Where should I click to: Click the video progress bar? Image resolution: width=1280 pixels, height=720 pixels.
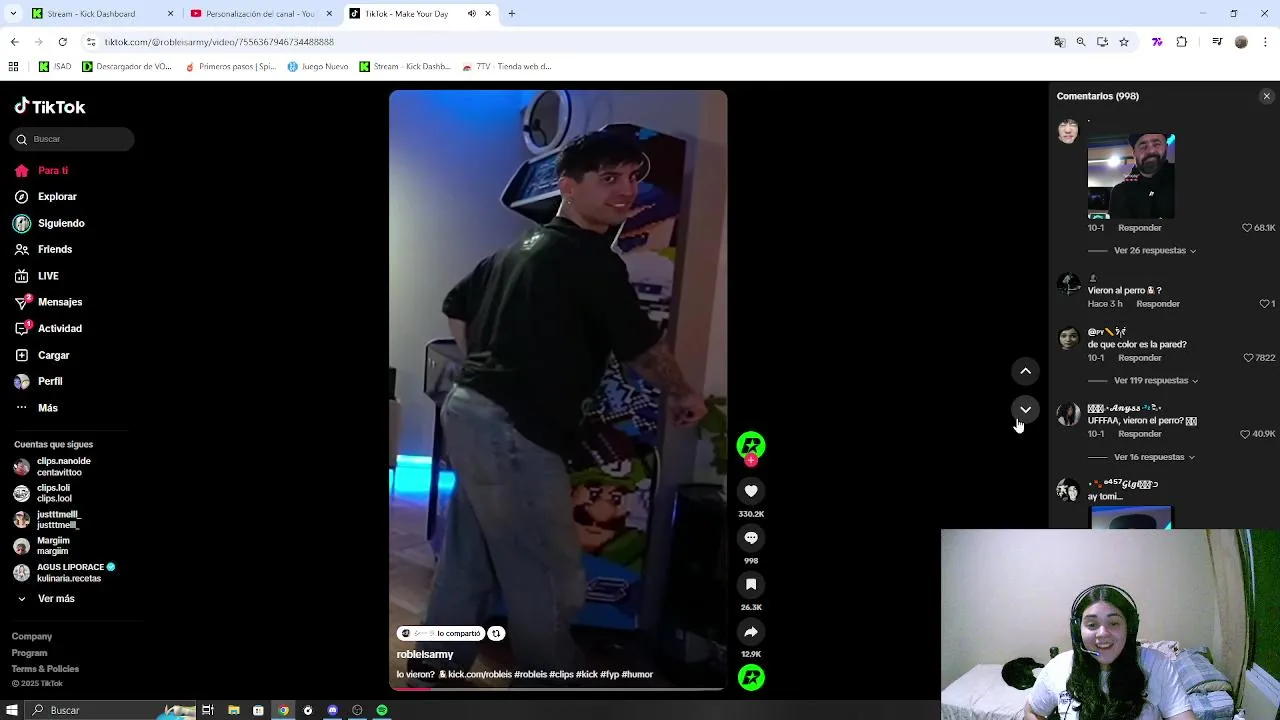tap(558, 688)
